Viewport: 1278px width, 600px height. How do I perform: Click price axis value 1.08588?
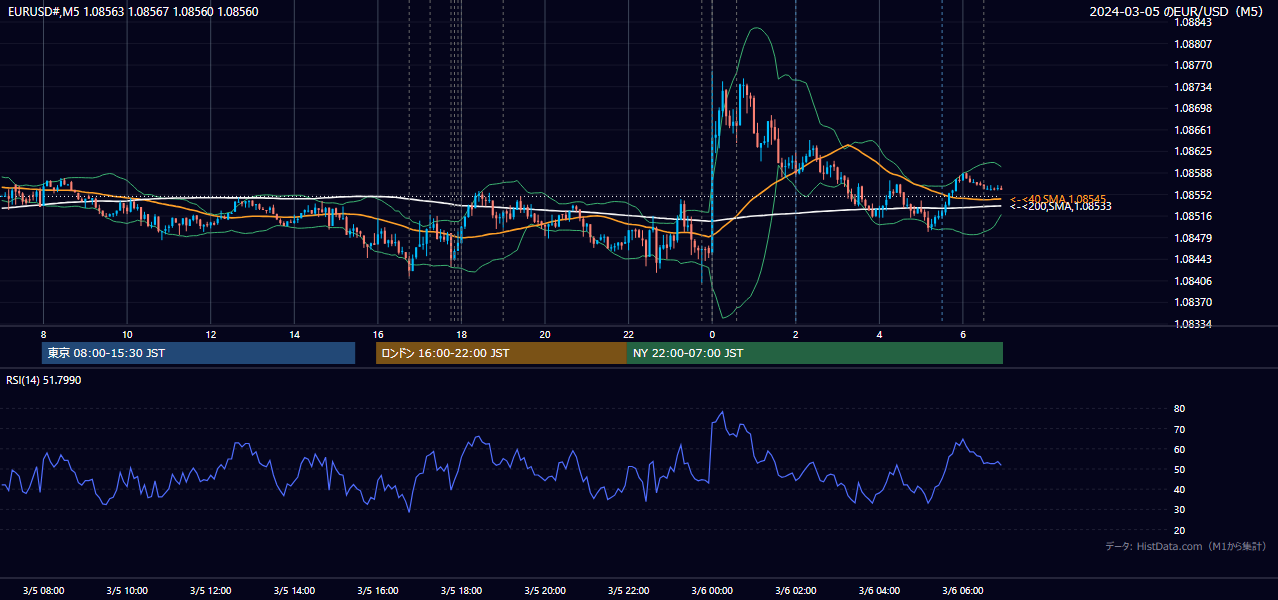(1193, 173)
